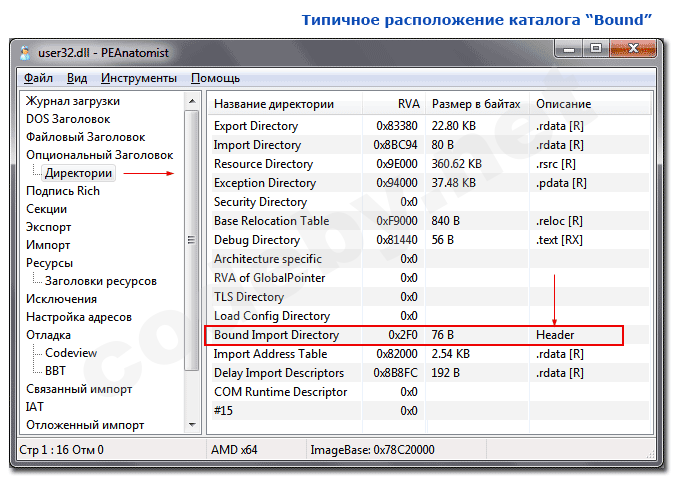The height and width of the screenshot is (480, 674).
Task: Select Подпись Rich in navigation tree
Action: [63, 191]
